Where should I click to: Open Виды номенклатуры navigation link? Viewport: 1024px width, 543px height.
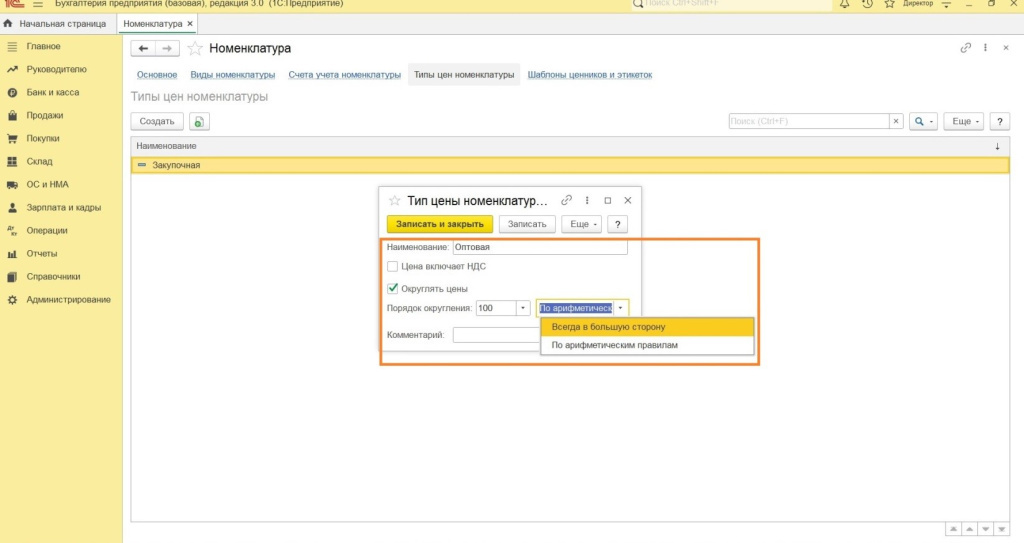click(x=232, y=75)
